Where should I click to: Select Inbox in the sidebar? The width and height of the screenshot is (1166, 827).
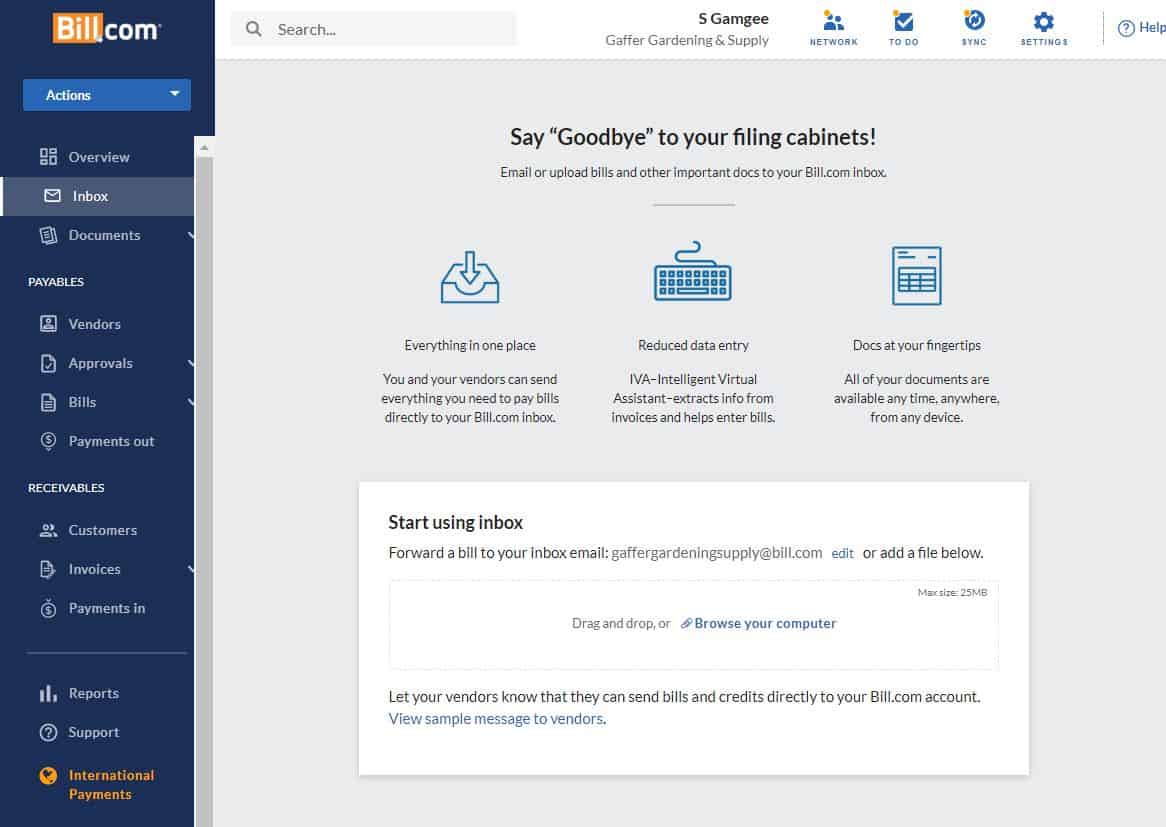(90, 196)
